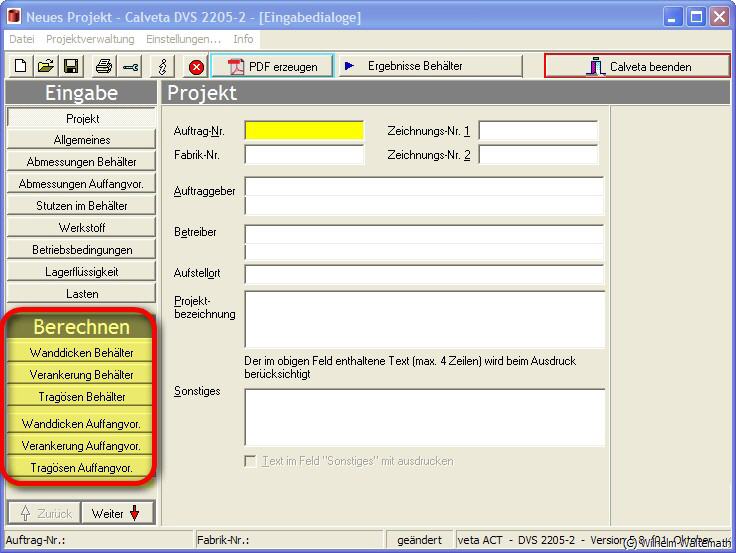The width and height of the screenshot is (736, 553).
Task: Open Ergebnisse Behälter results
Action: pos(430,66)
